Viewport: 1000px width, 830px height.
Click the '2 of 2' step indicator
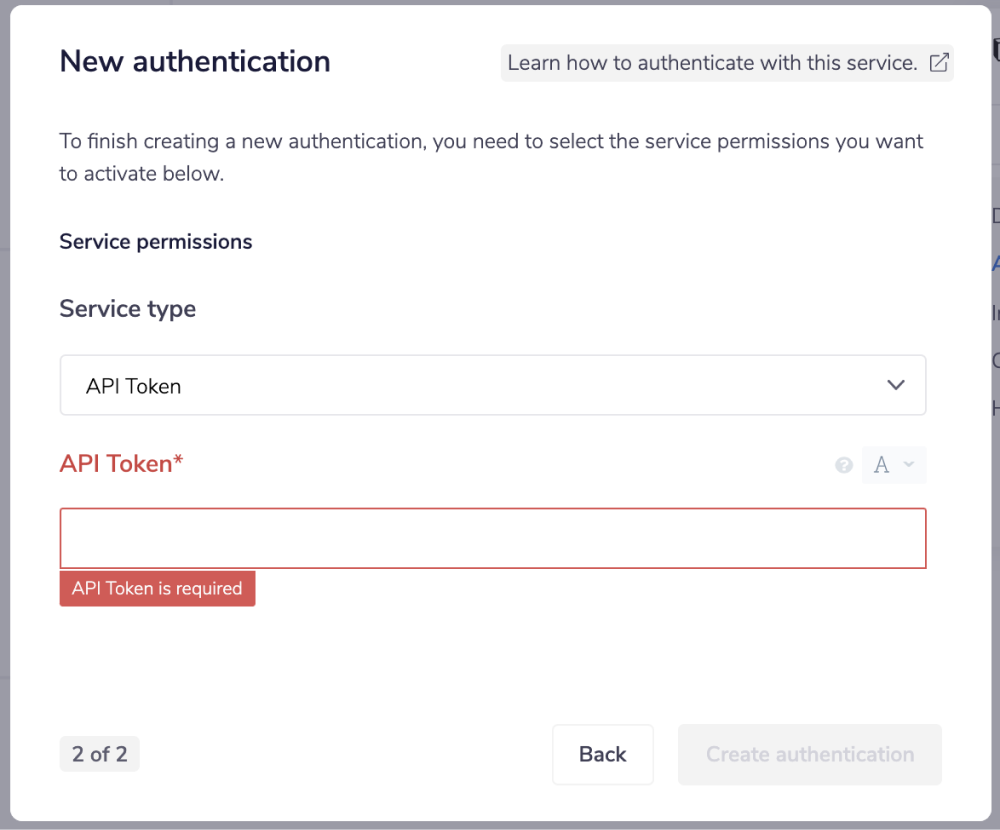(x=99, y=754)
